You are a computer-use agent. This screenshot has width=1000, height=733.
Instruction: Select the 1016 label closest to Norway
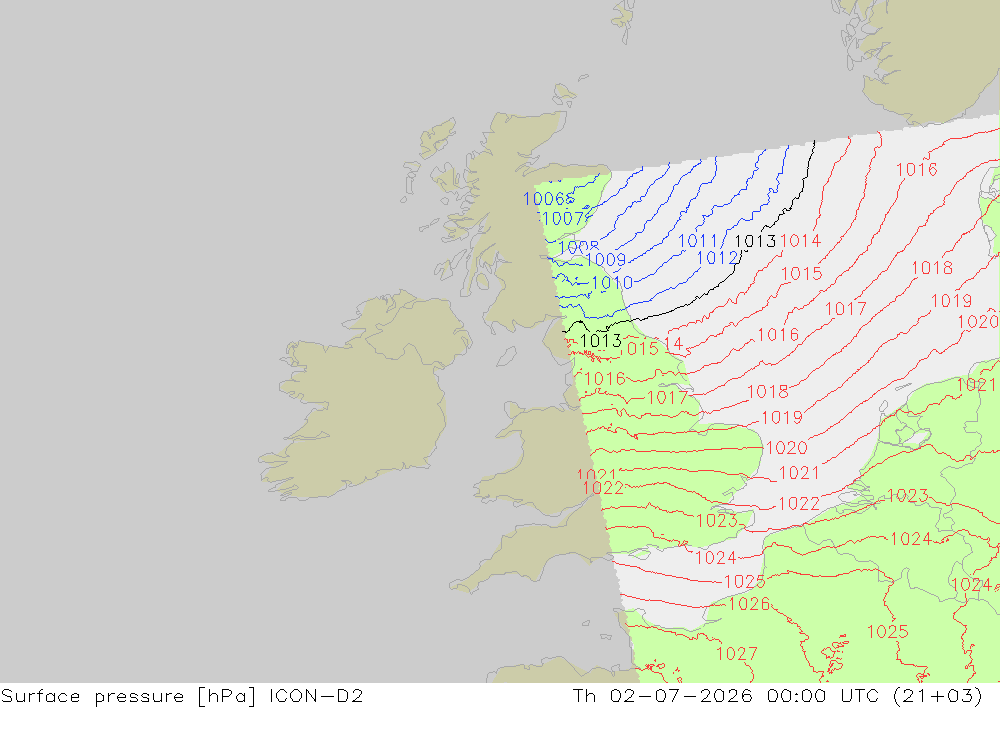917,170
